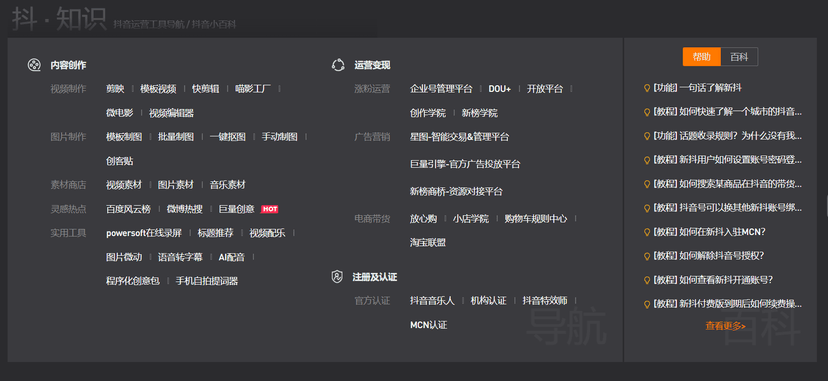828x381 pixels.
Task: Click the 注册及认证 shield icon
Action: pos(337,277)
